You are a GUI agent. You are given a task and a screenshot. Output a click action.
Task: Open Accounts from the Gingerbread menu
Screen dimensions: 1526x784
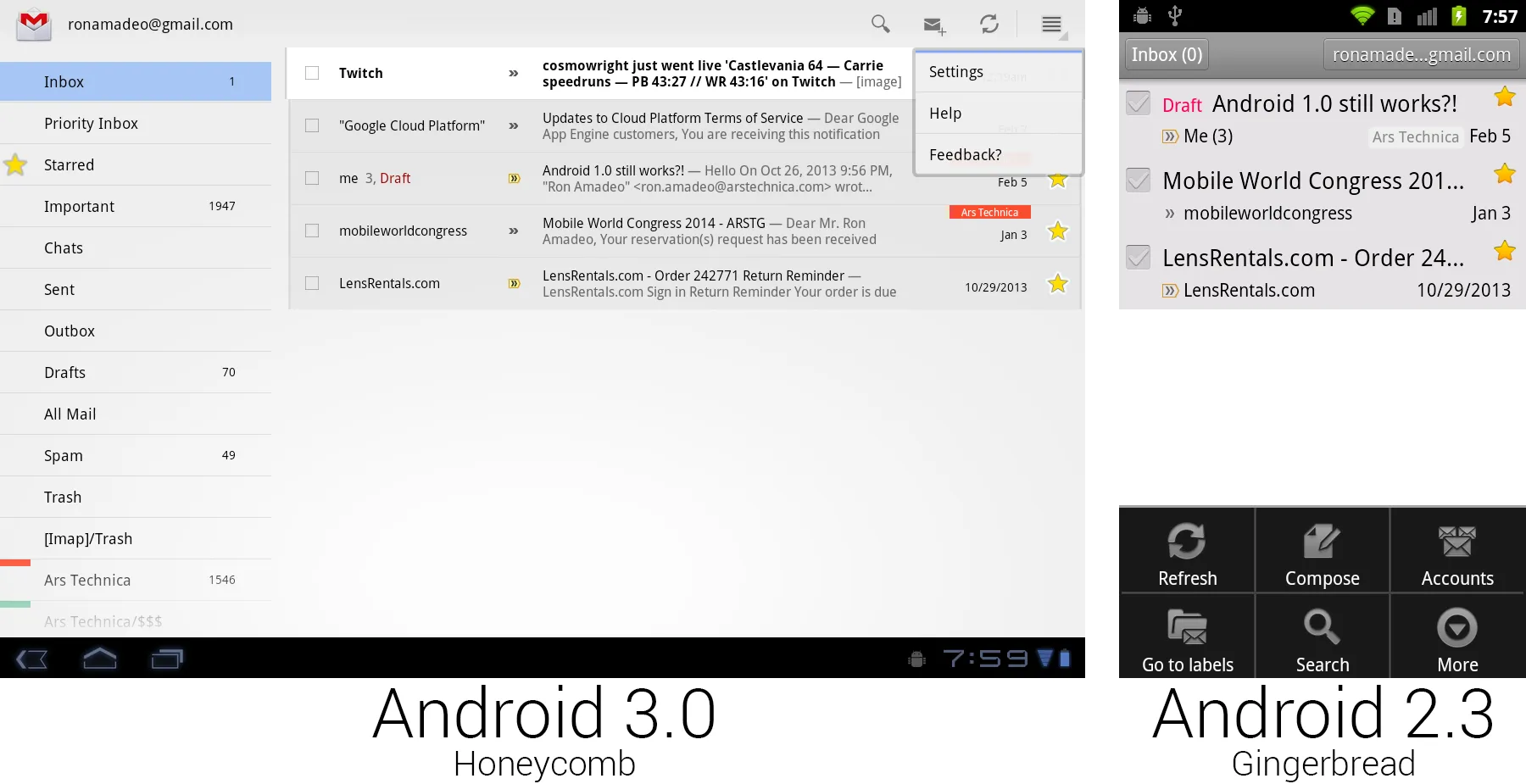(1456, 551)
